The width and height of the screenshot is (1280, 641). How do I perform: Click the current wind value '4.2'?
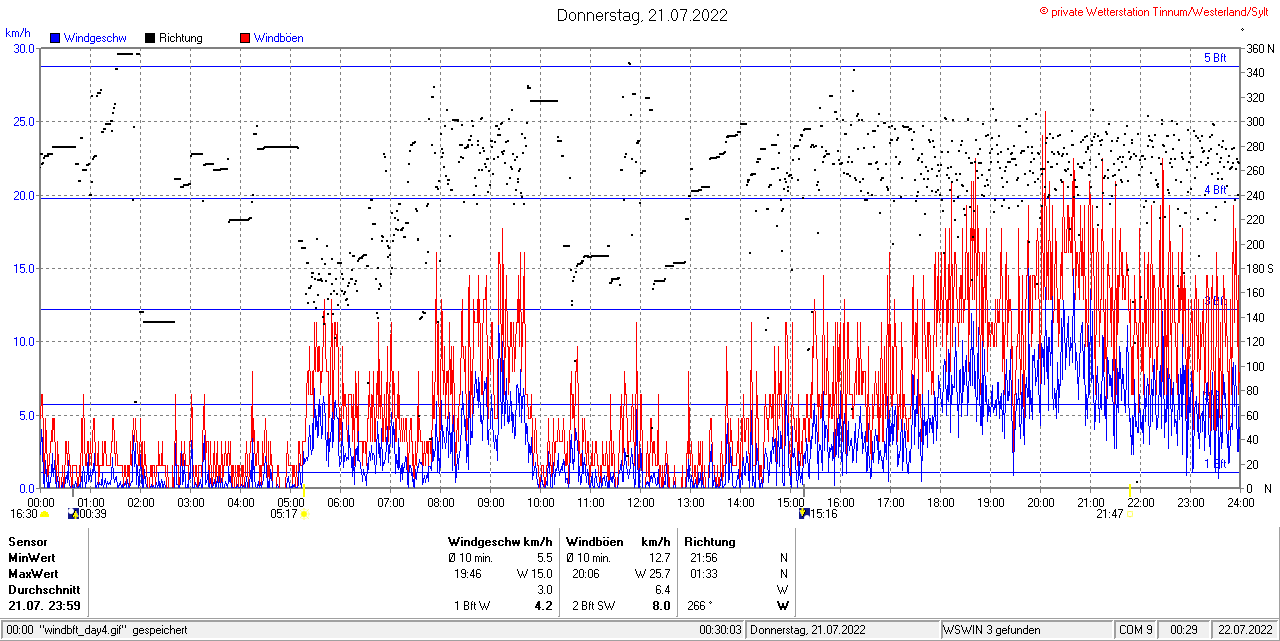point(543,606)
